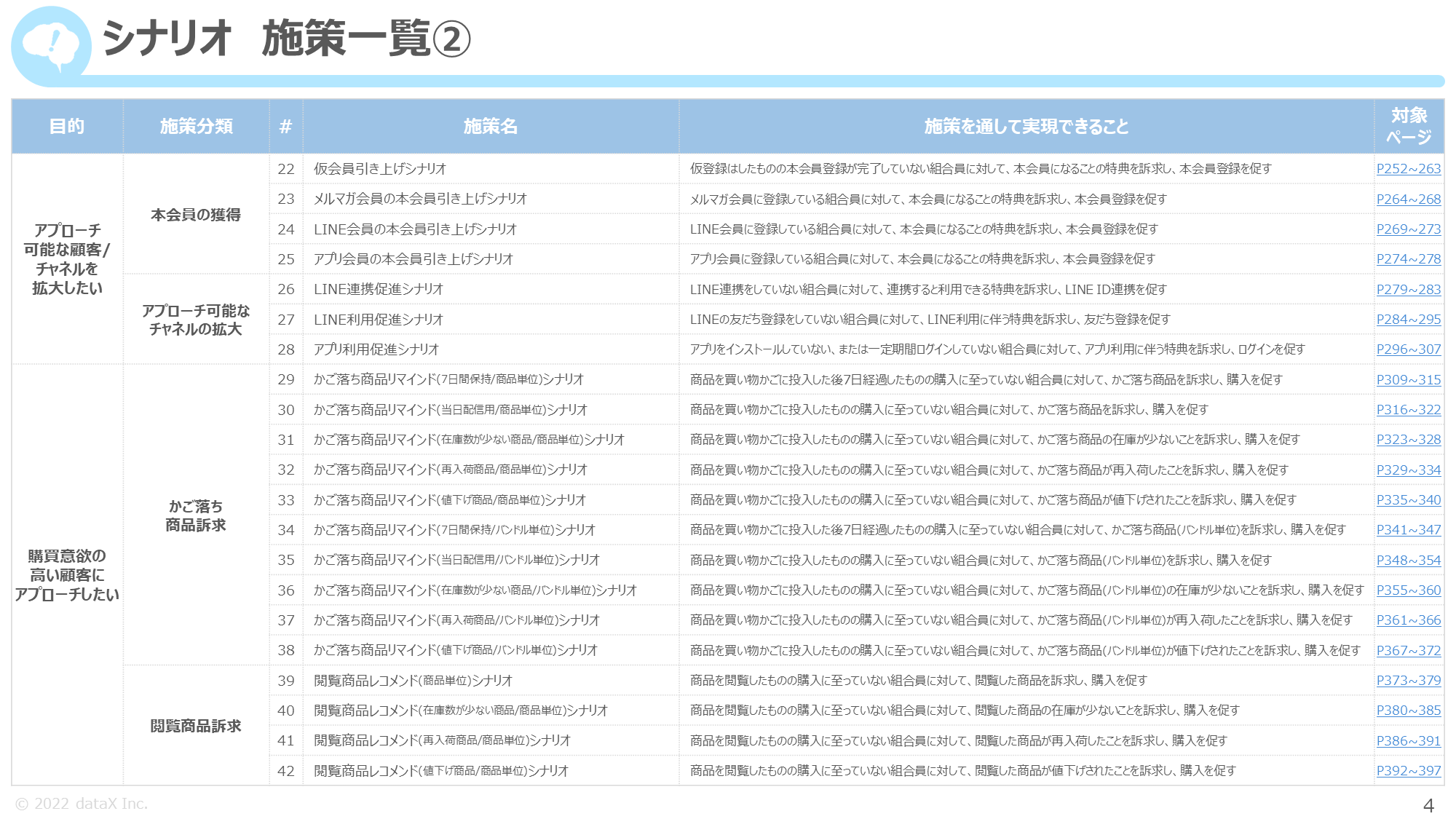Click the 購買意欲の高い顧客にアプローチしたい cell
The width and height of the screenshot is (1456, 819).
(x=67, y=575)
